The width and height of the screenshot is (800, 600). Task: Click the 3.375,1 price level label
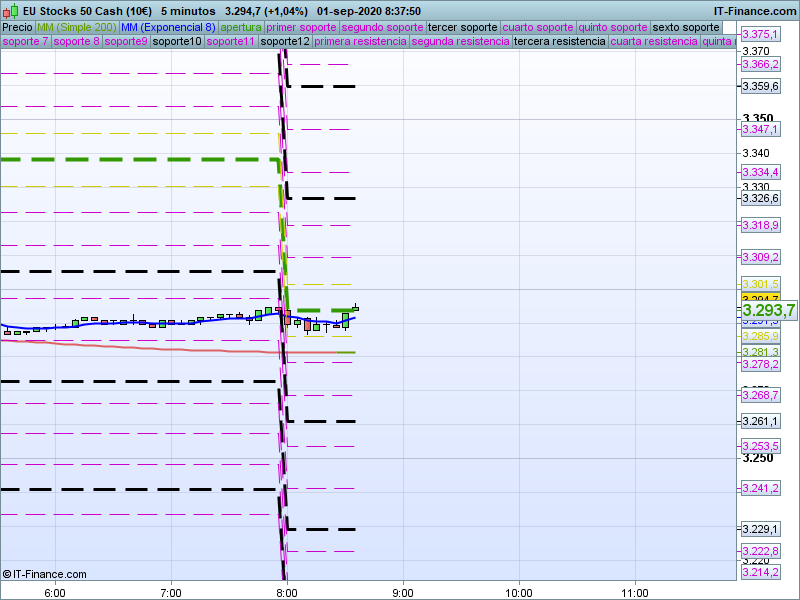point(759,34)
